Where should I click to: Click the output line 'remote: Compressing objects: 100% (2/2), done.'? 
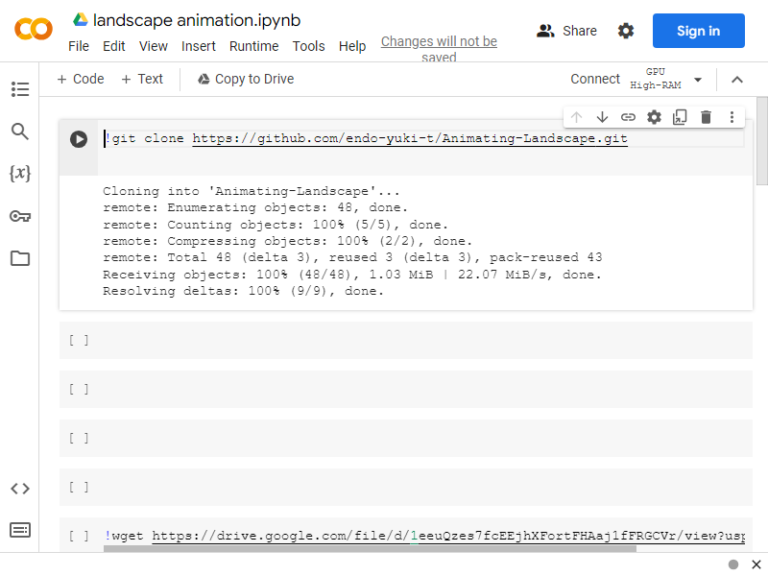287,241
